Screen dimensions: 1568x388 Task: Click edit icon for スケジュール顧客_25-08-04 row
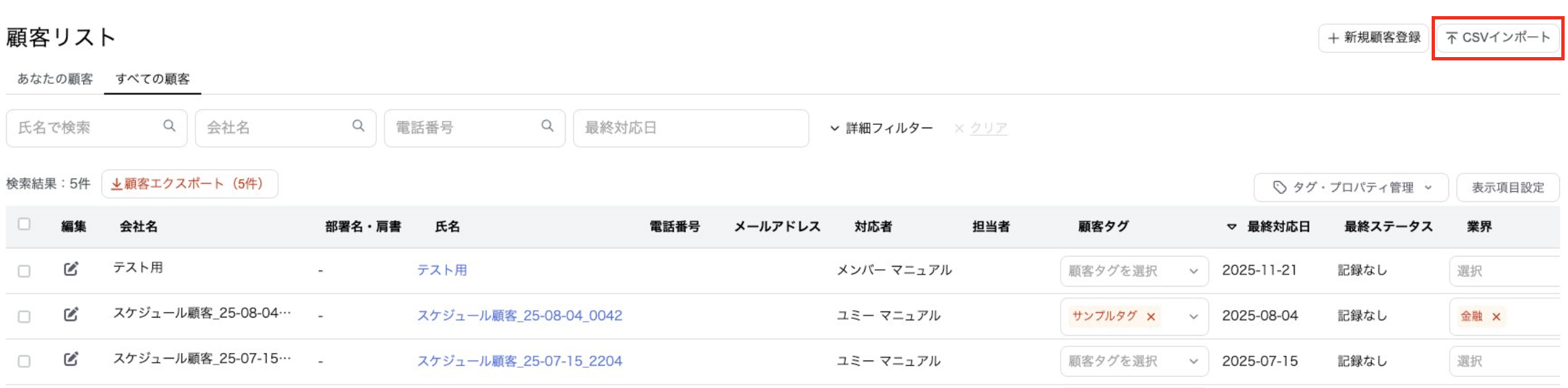pyautogui.click(x=71, y=314)
